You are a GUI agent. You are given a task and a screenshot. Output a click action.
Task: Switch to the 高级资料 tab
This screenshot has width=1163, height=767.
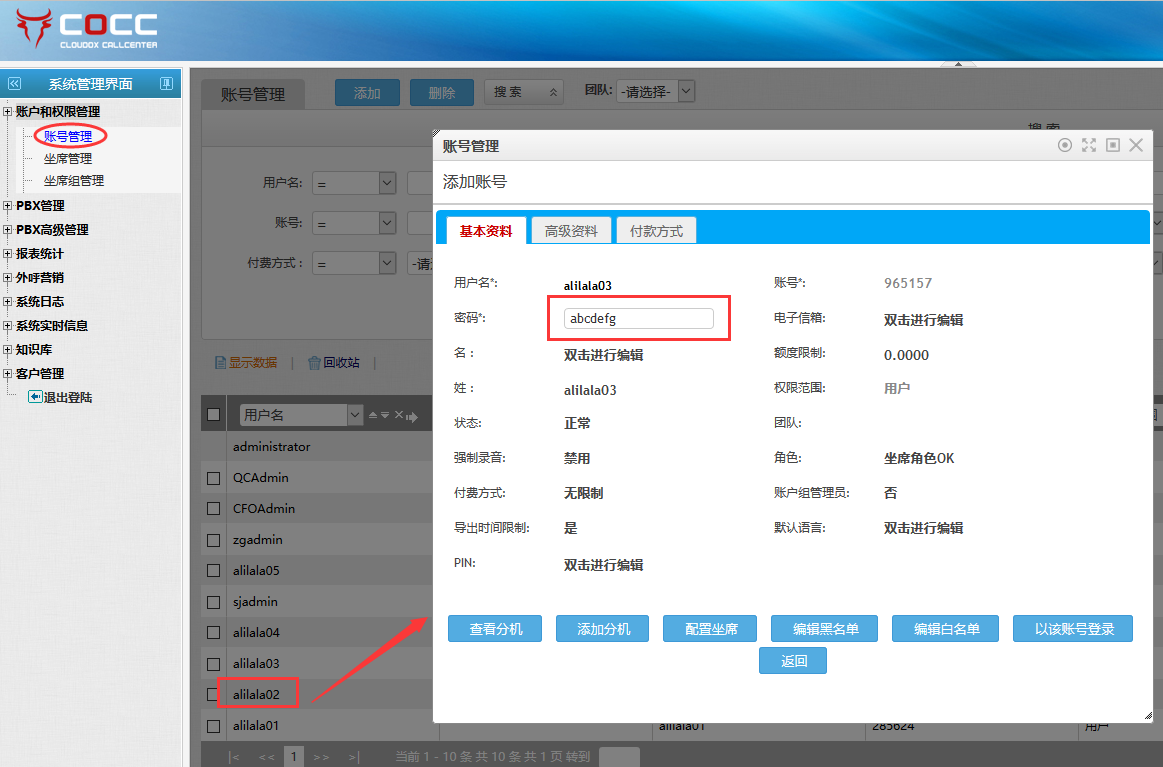[x=571, y=231]
